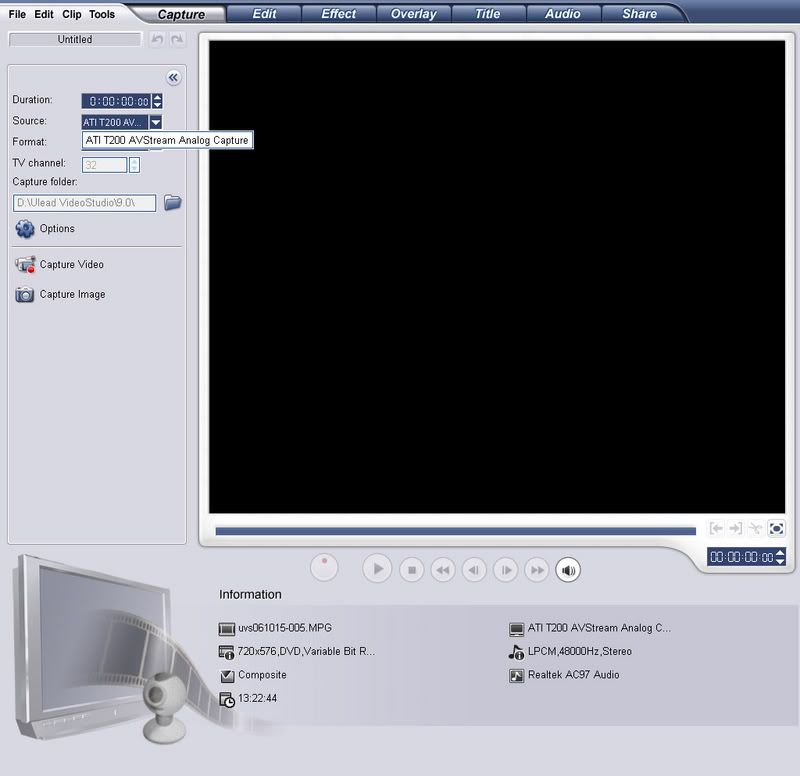The height and width of the screenshot is (776, 800).
Task: Switch to the Share step tab
Action: (639, 14)
